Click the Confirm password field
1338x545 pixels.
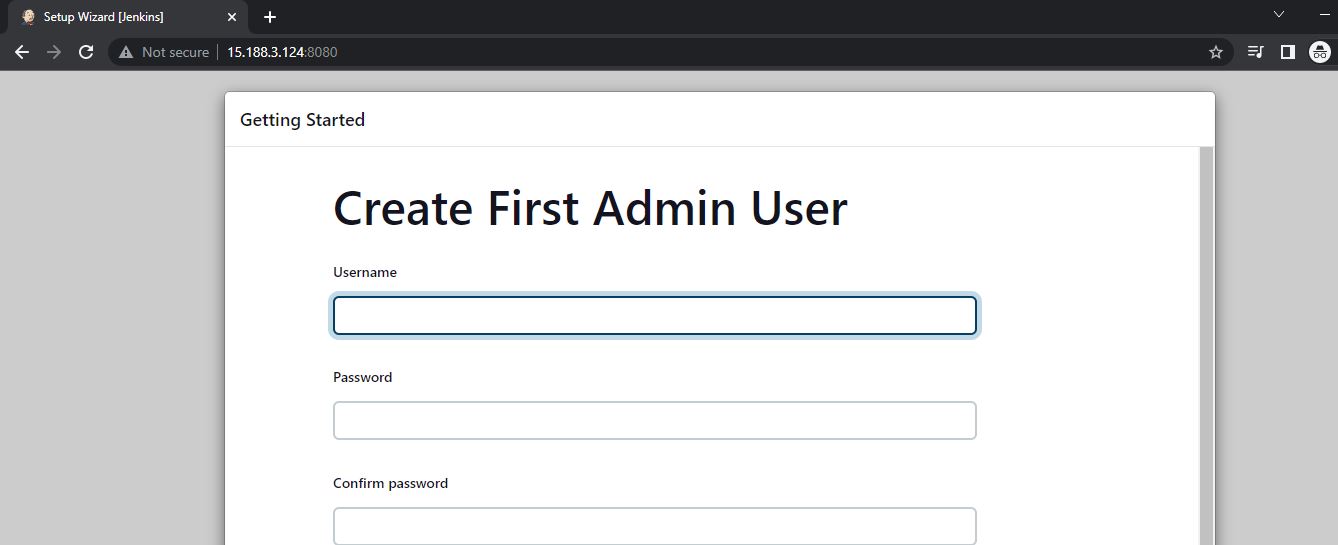click(654, 526)
